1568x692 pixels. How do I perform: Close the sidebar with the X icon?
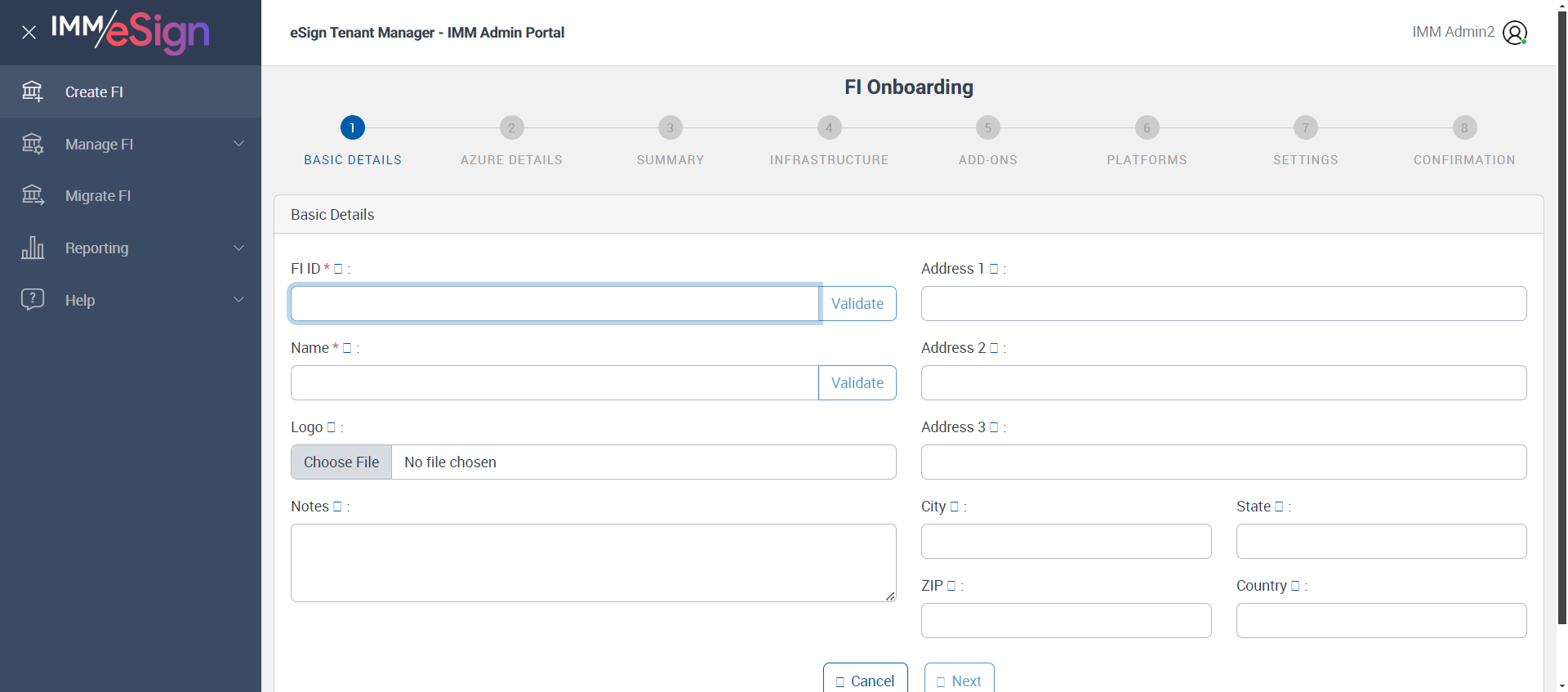tap(29, 33)
